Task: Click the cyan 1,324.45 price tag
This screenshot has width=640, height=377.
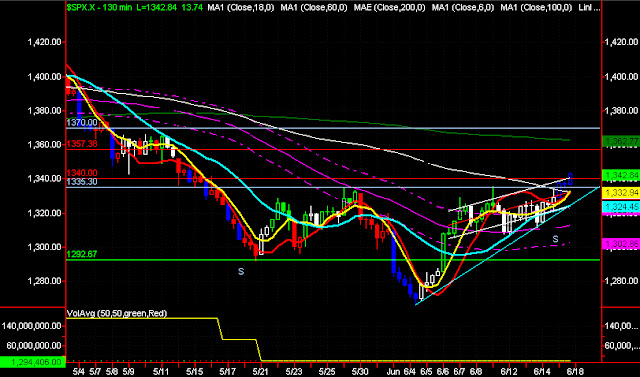Action: pos(620,207)
